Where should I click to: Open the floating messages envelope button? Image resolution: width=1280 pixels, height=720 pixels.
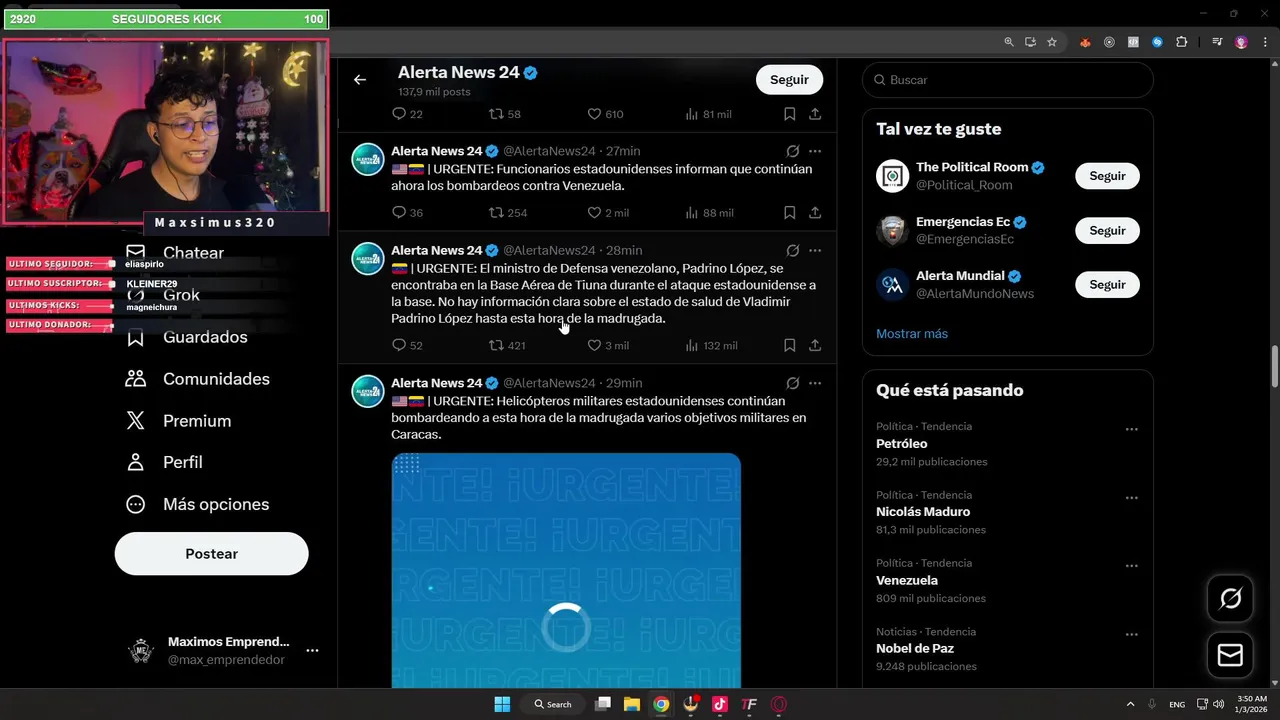tap(1231, 655)
